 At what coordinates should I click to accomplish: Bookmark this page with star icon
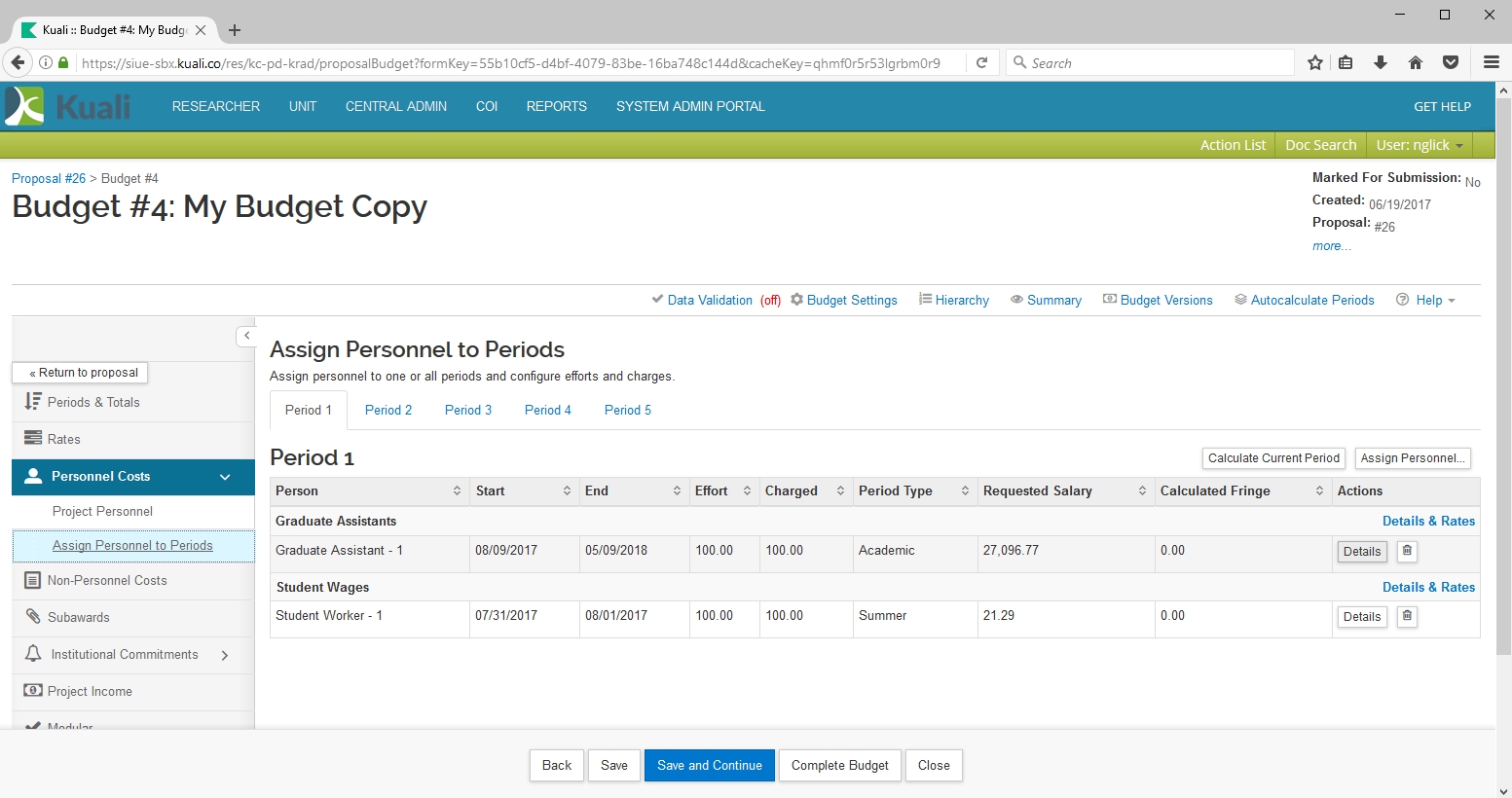point(1315,63)
